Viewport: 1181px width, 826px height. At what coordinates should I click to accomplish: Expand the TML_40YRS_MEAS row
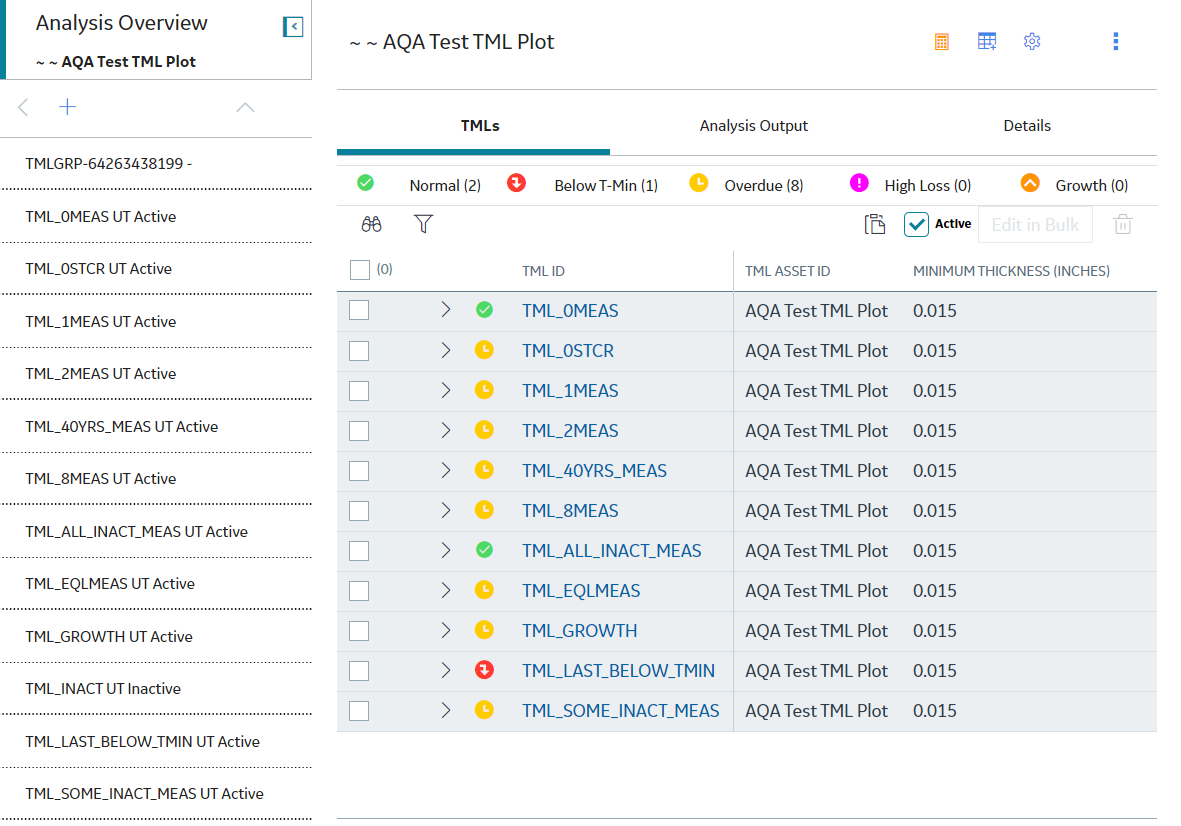pyautogui.click(x=446, y=470)
